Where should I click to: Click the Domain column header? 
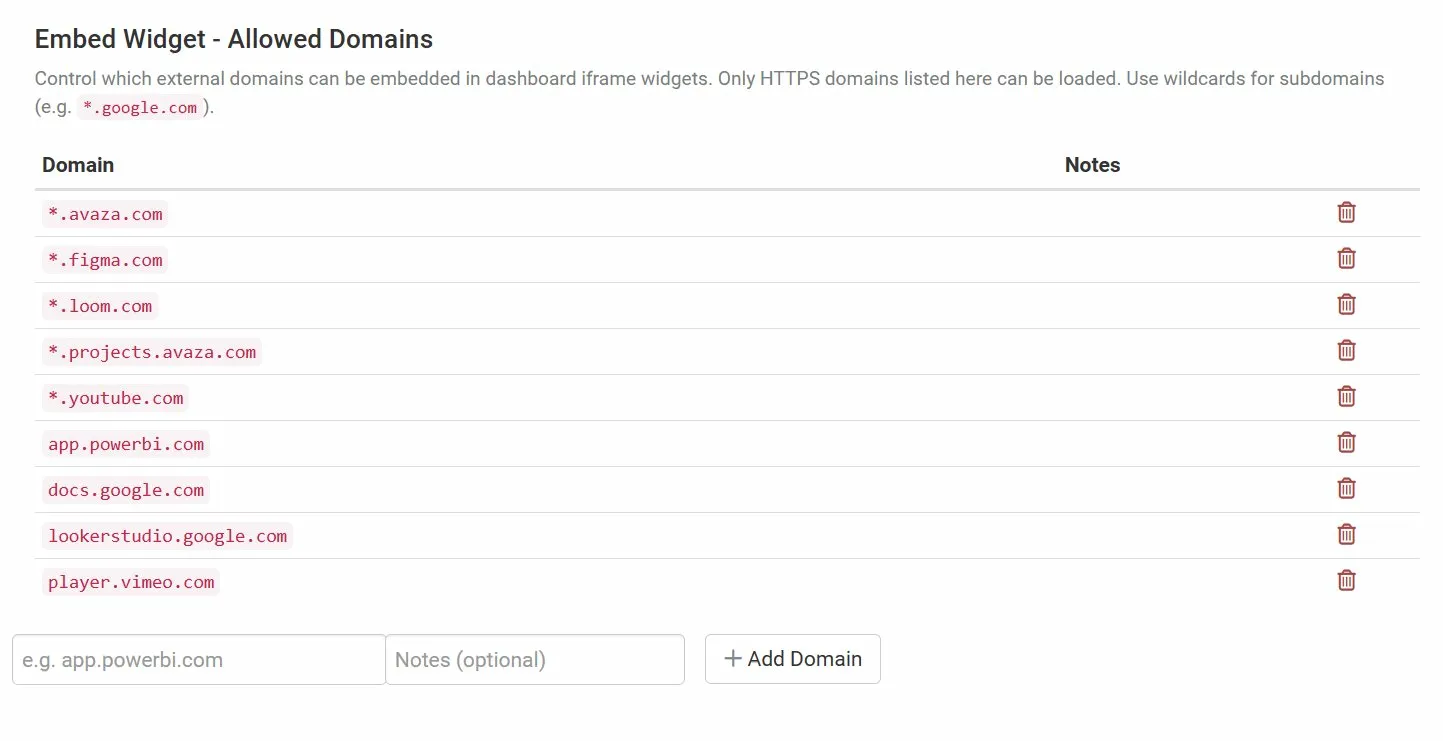[x=78, y=165]
